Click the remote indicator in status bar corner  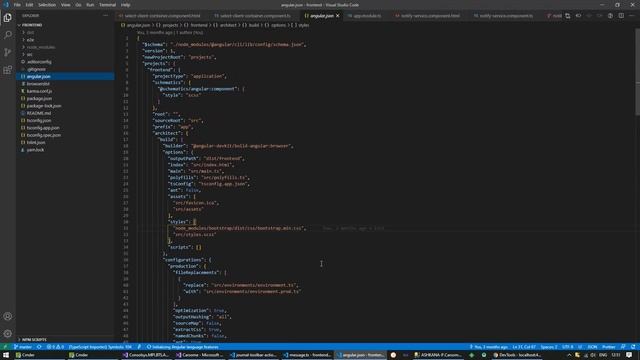coord(5,347)
